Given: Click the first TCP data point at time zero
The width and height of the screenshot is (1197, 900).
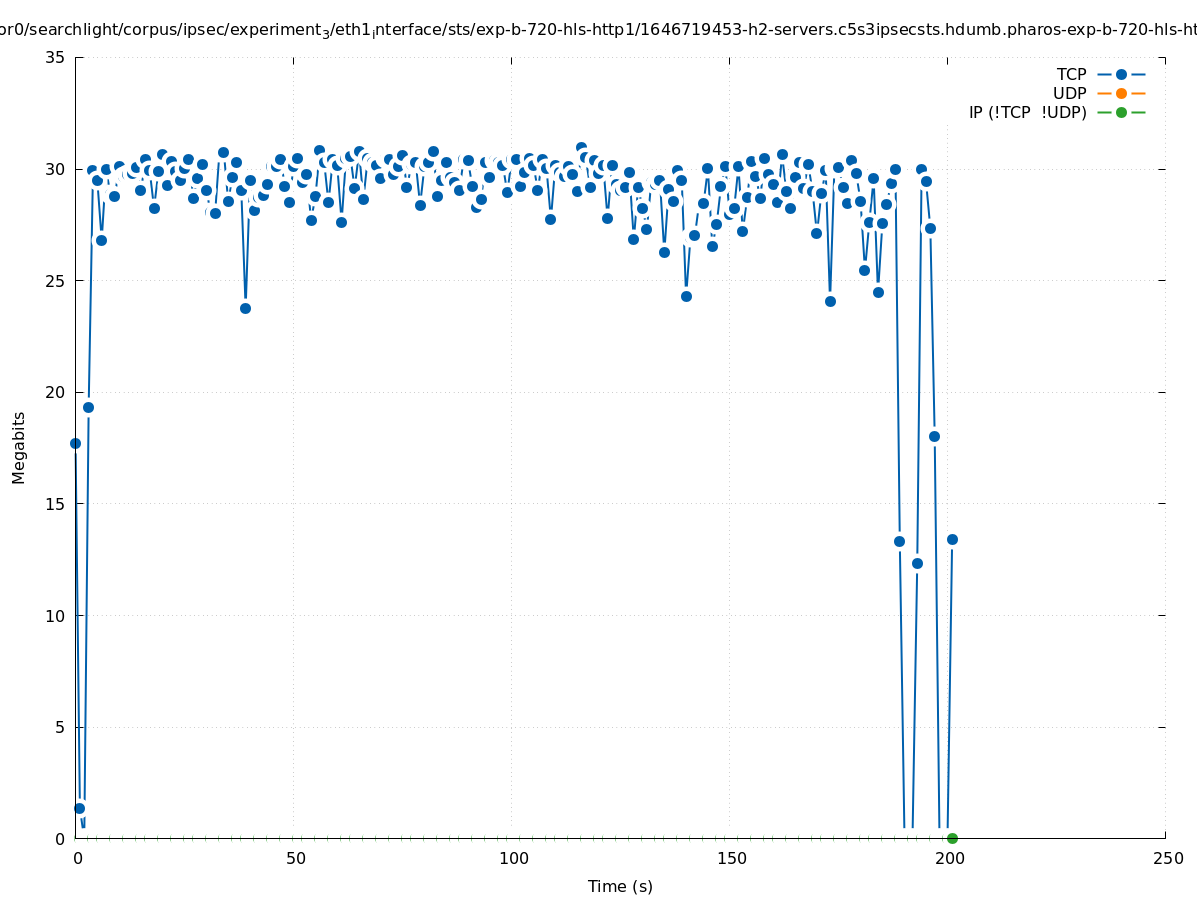Looking at the screenshot, I should [x=75, y=443].
